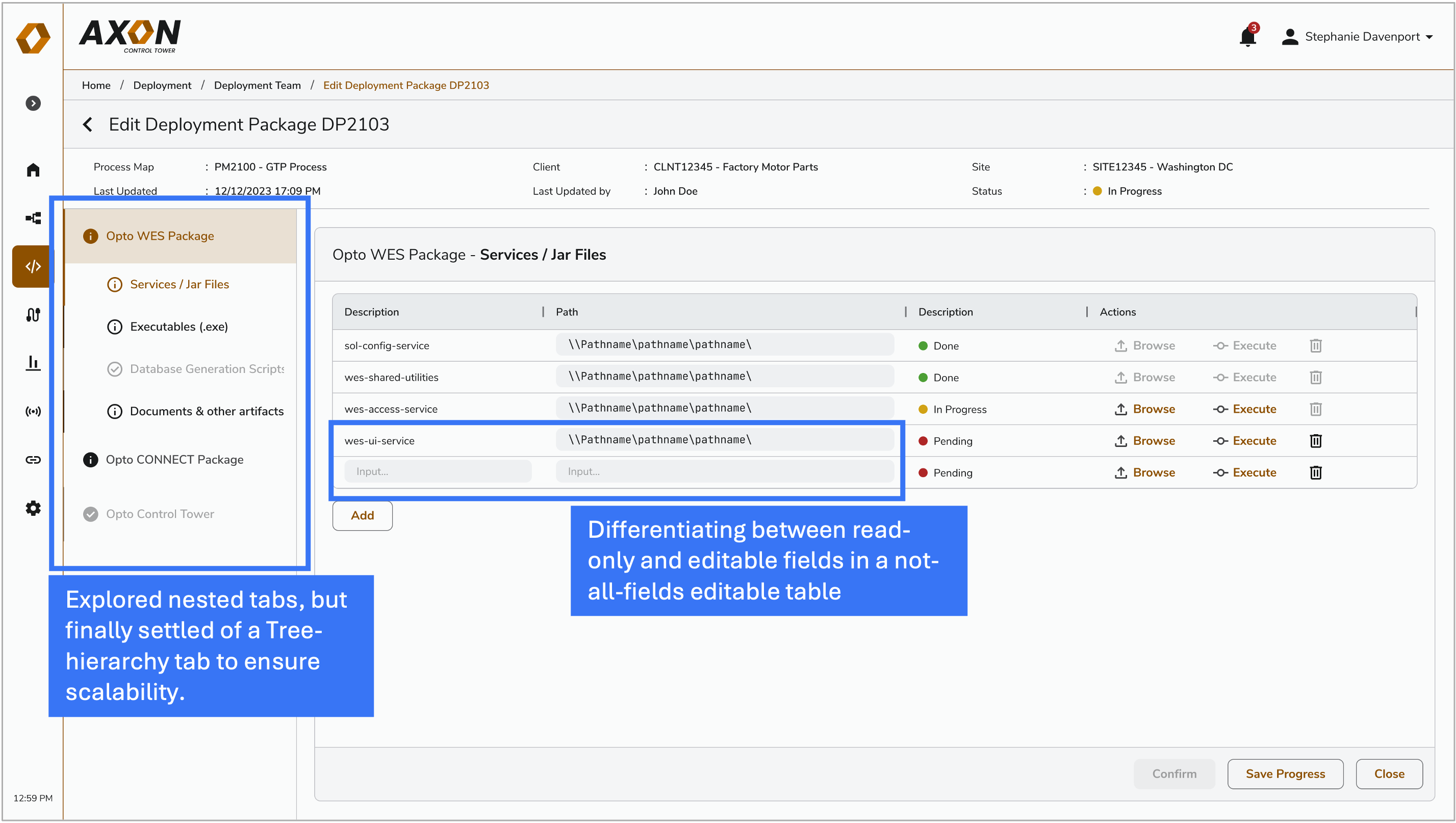
Task: Open Database Generation Scripts section
Action: coord(196,369)
